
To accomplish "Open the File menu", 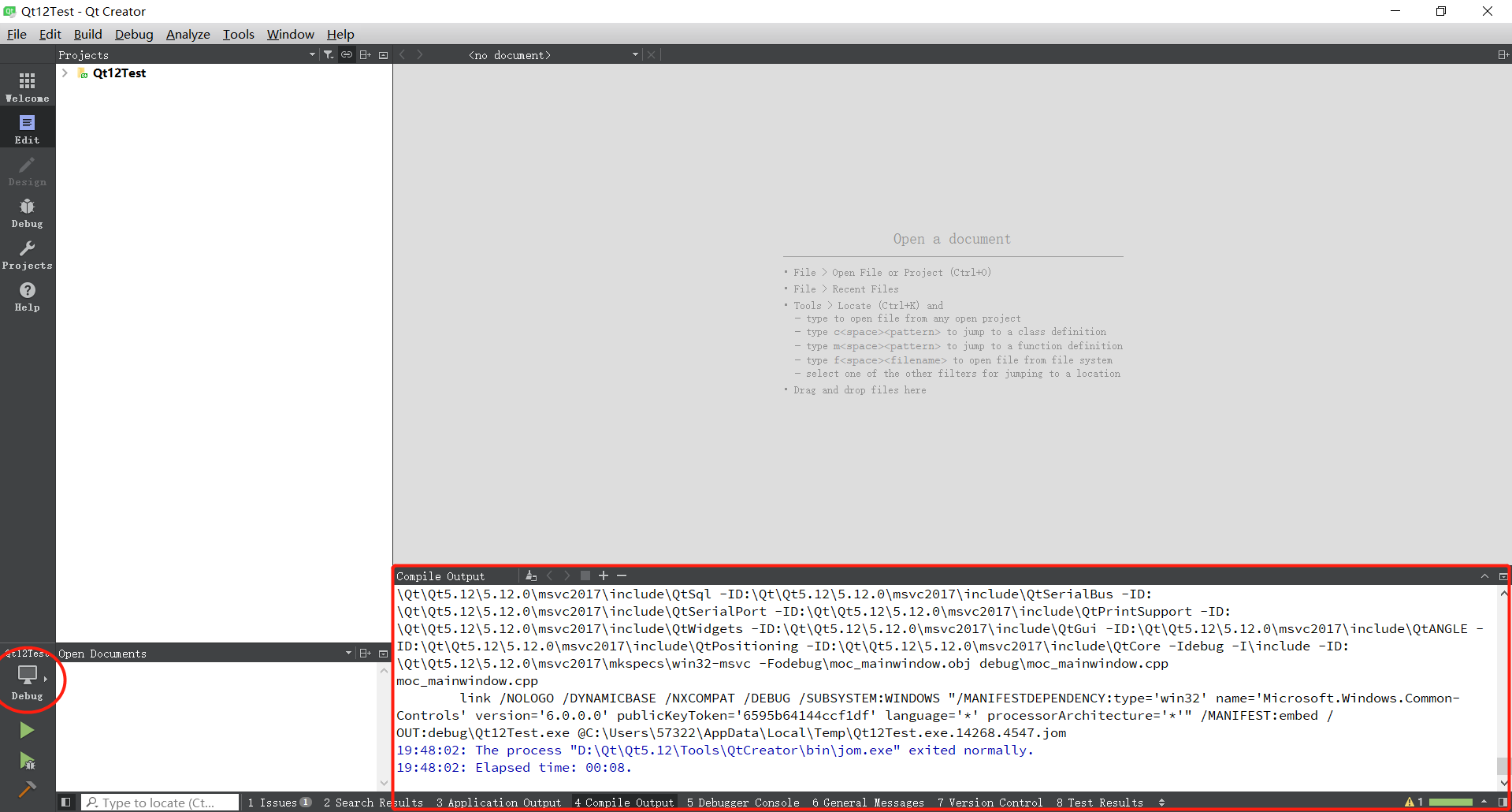I will click(17, 34).
